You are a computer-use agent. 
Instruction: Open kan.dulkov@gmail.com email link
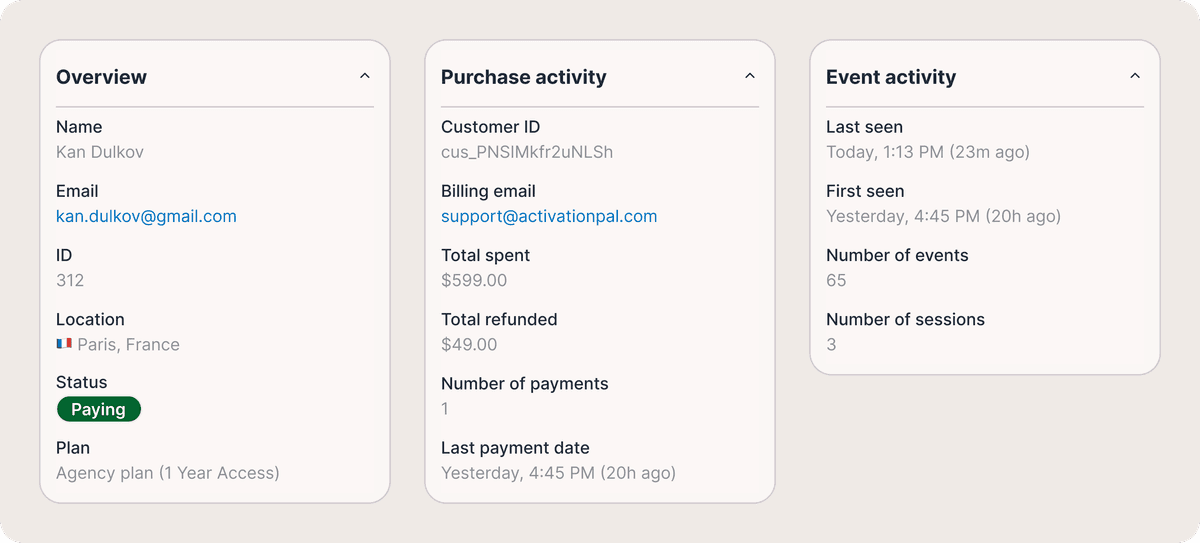146,216
